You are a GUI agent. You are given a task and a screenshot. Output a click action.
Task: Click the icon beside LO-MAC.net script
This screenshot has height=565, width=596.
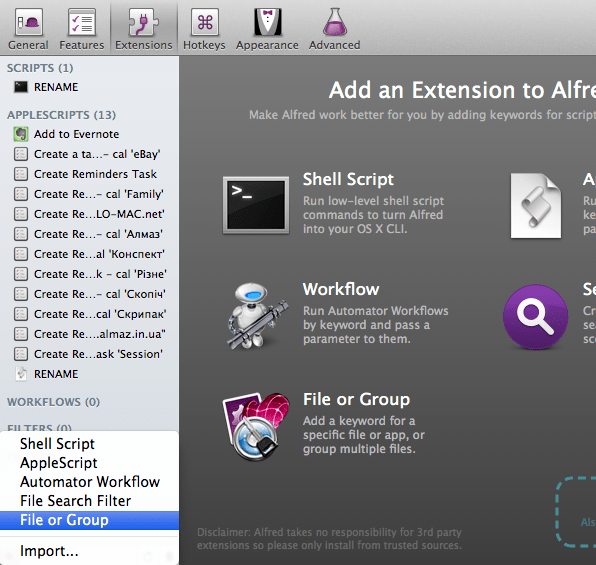tap(21, 214)
